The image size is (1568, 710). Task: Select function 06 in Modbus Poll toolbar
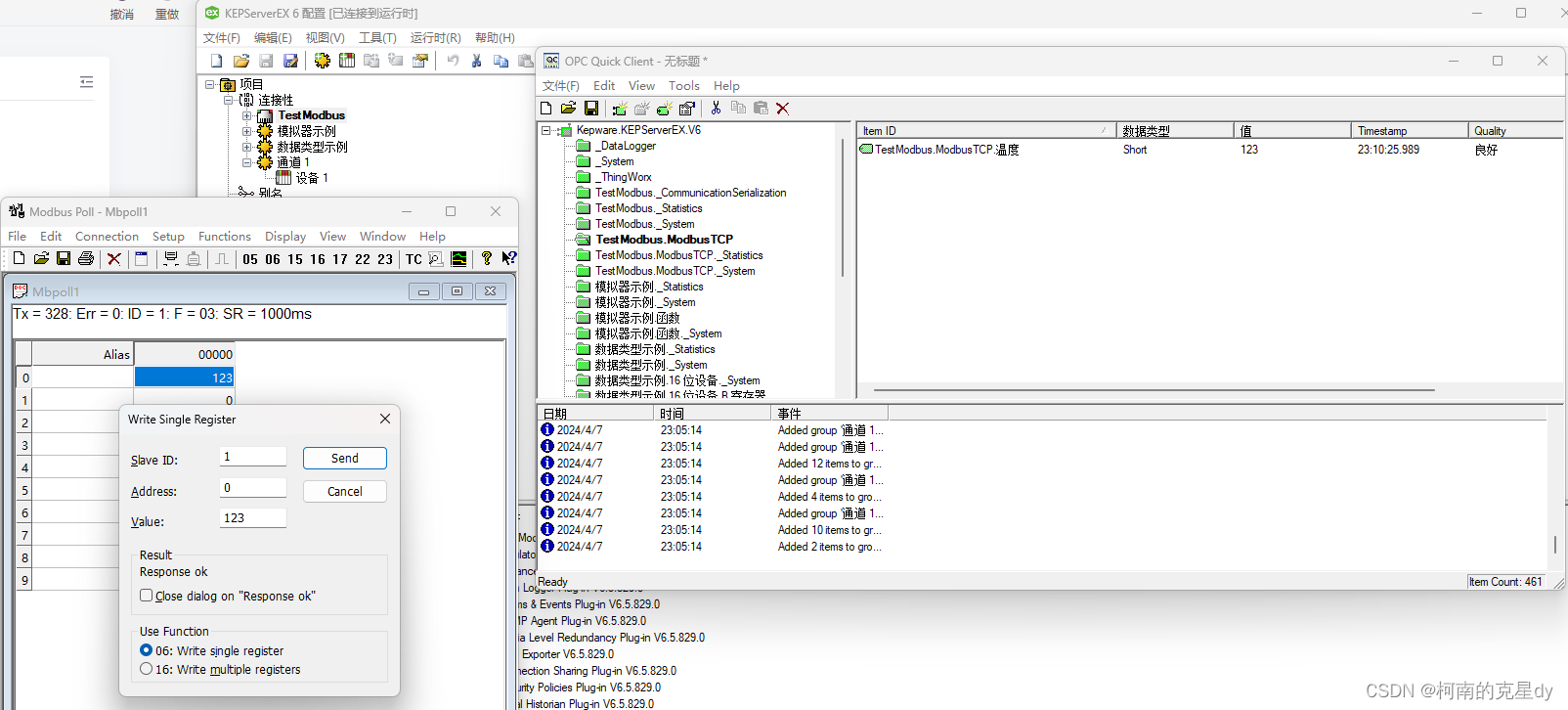[273, 259]
